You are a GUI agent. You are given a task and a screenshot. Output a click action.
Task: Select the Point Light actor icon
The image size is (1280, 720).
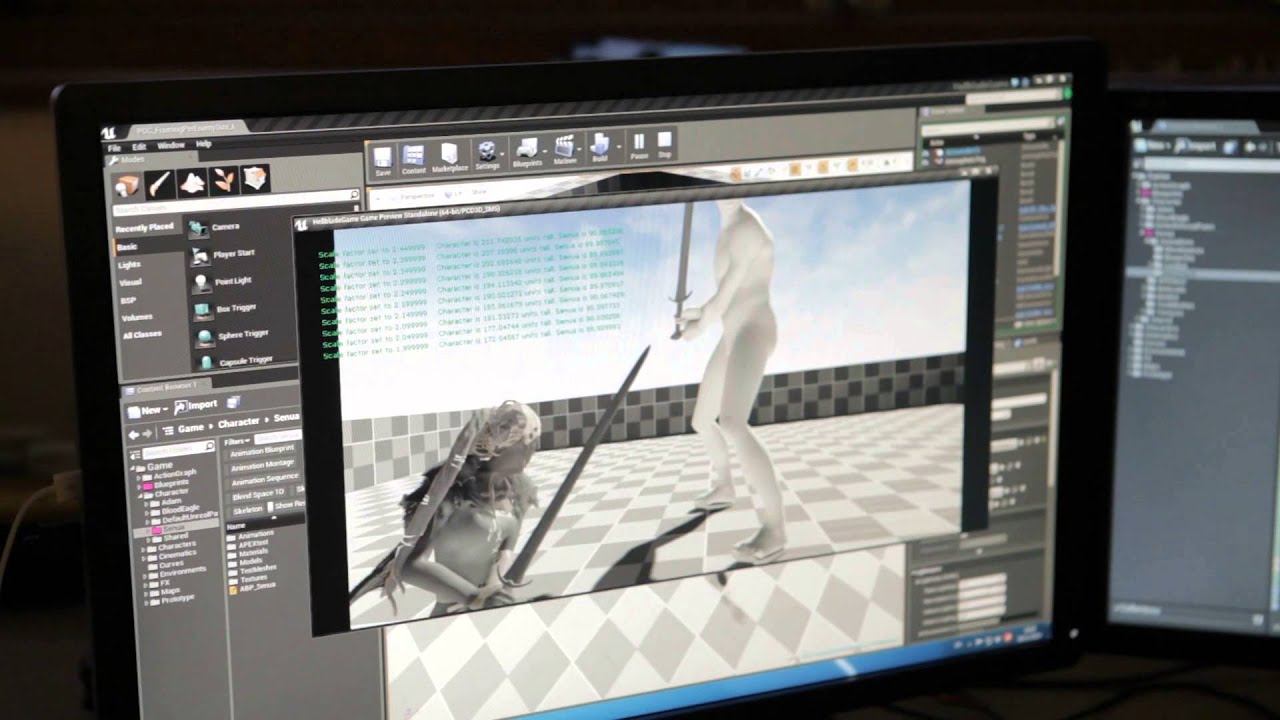[201, 283]
